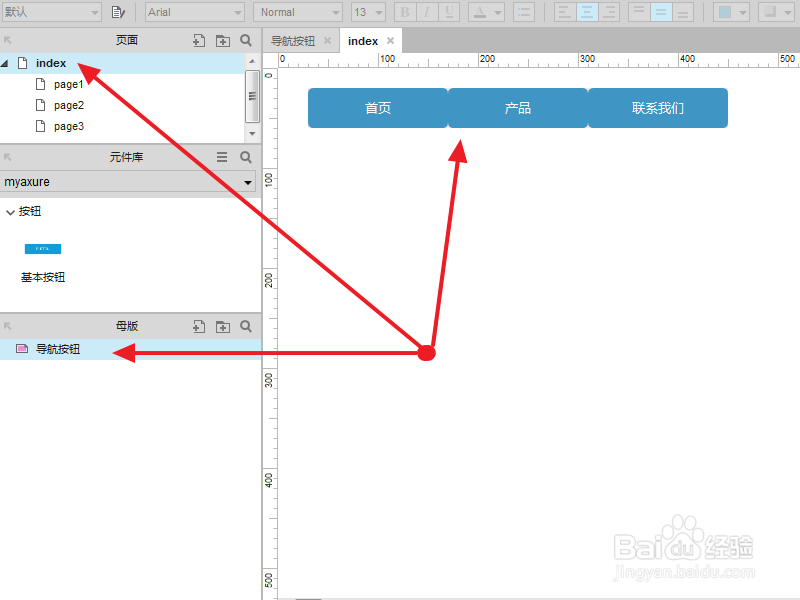Toggle bold formatting
This screenshot has width=800, height=600.
coord(405,12)
